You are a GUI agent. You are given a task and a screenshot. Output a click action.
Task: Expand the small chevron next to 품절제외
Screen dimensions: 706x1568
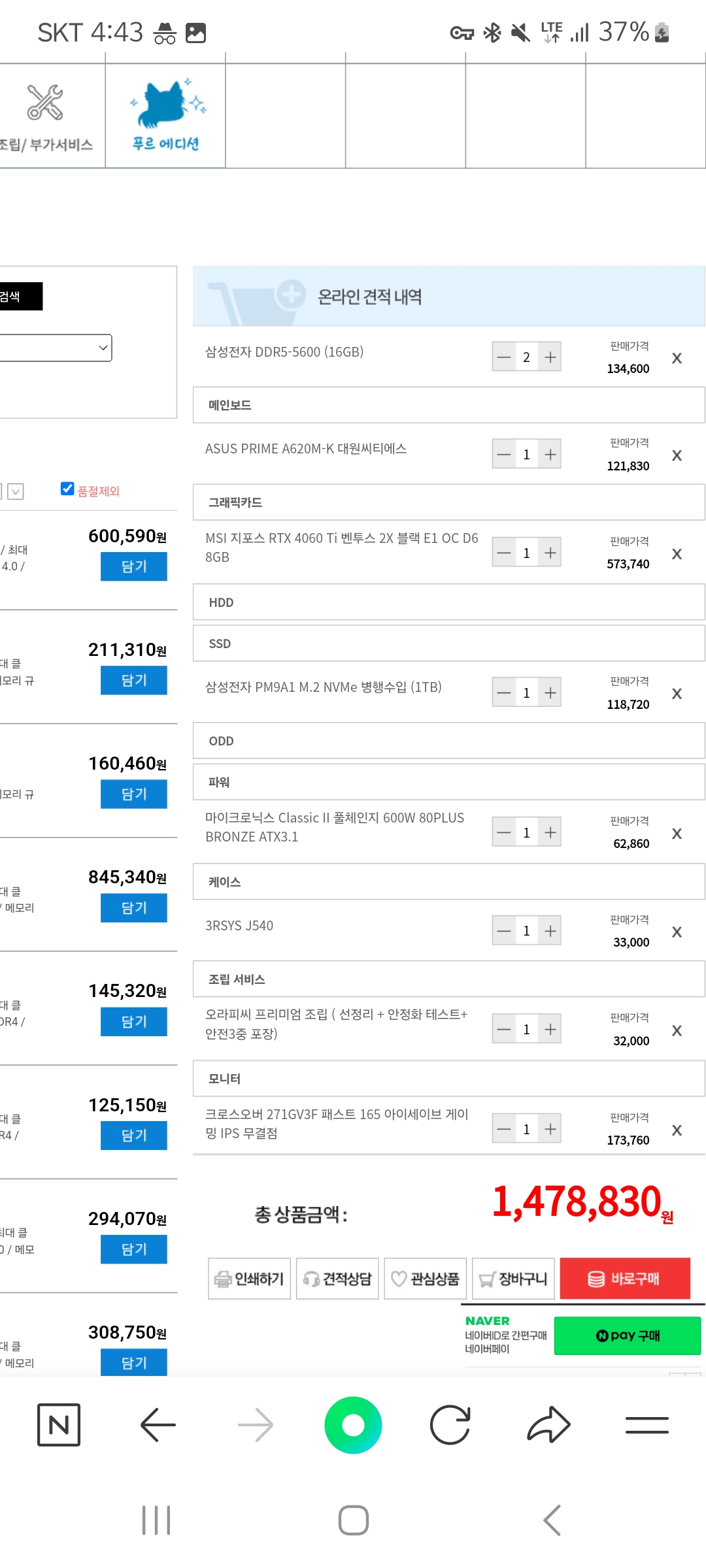(16, 491)
